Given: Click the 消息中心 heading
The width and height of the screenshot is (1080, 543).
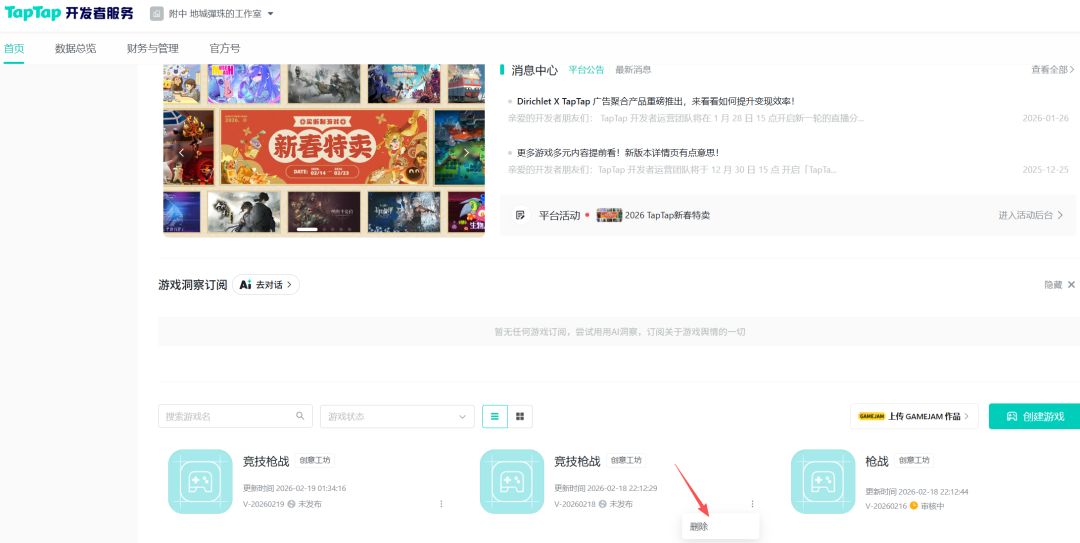Looking at the screenshot, I should click(534, 70).
